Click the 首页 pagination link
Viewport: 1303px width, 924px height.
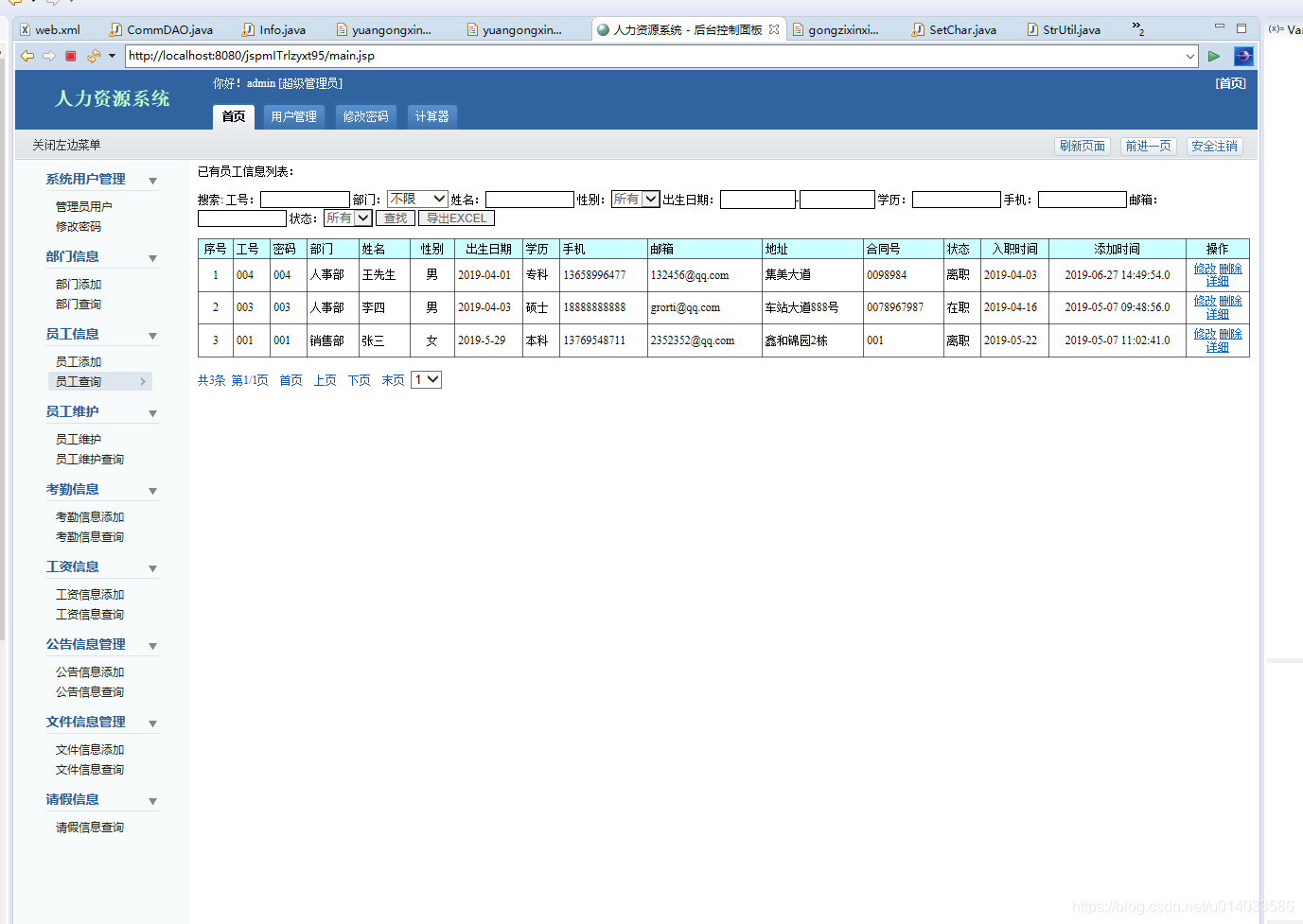pos(291,380)
